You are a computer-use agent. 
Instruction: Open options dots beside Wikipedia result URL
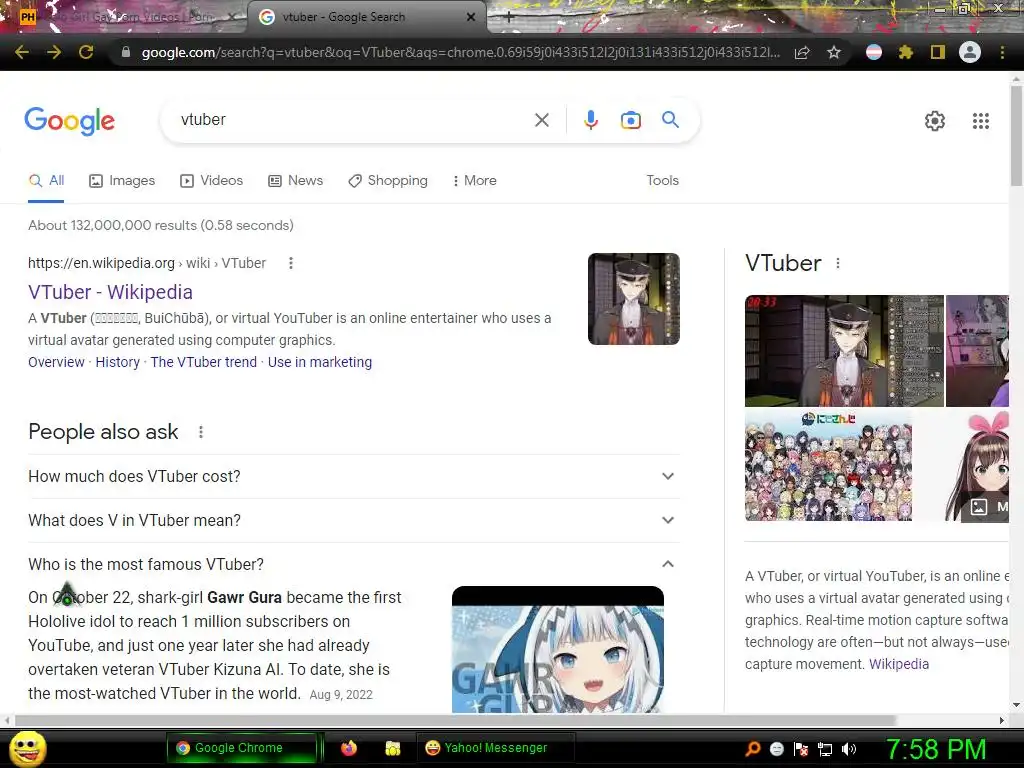coord(291,263)
